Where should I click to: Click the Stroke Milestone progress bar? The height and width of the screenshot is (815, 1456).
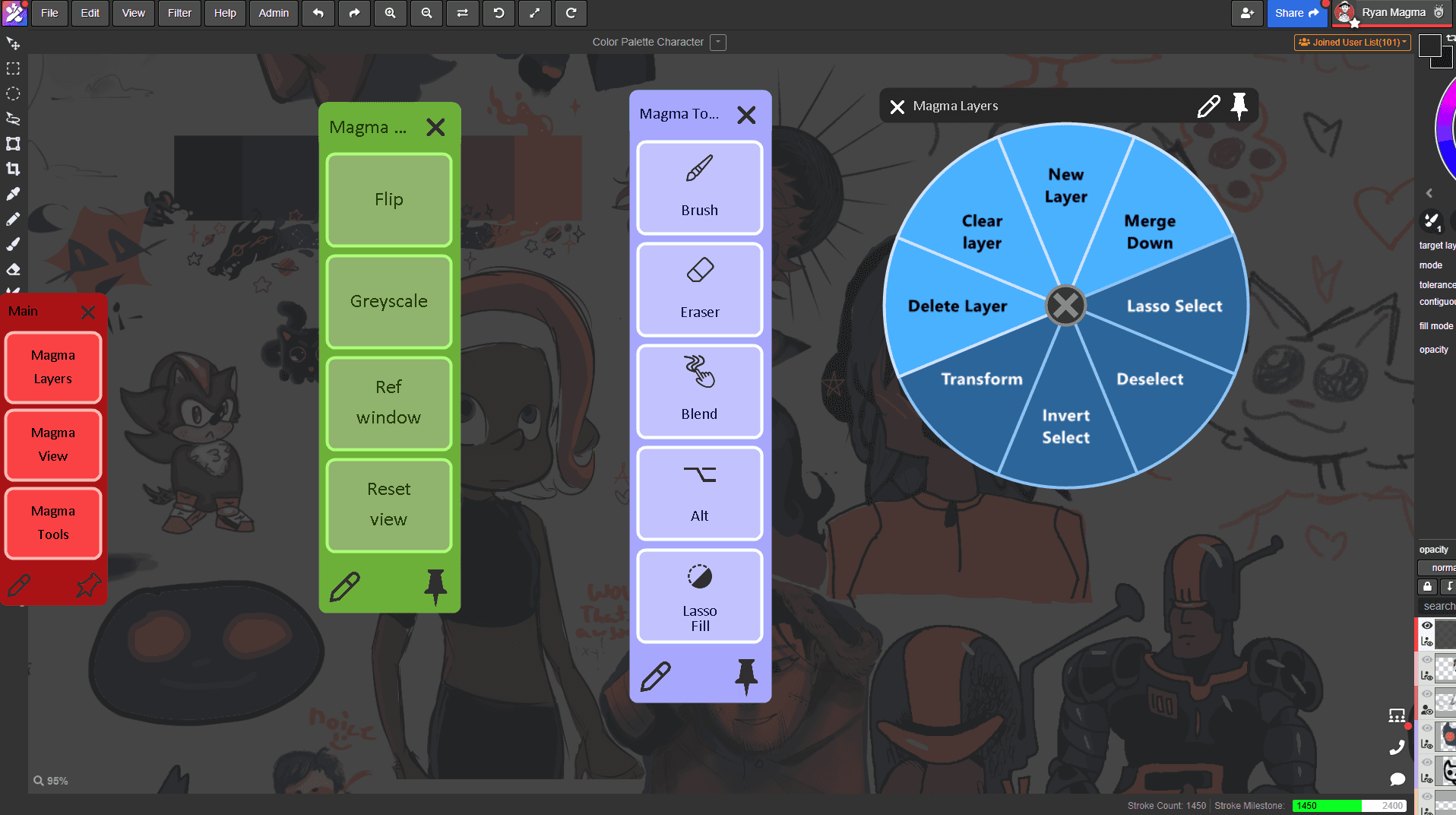[x=1349, y=806]
